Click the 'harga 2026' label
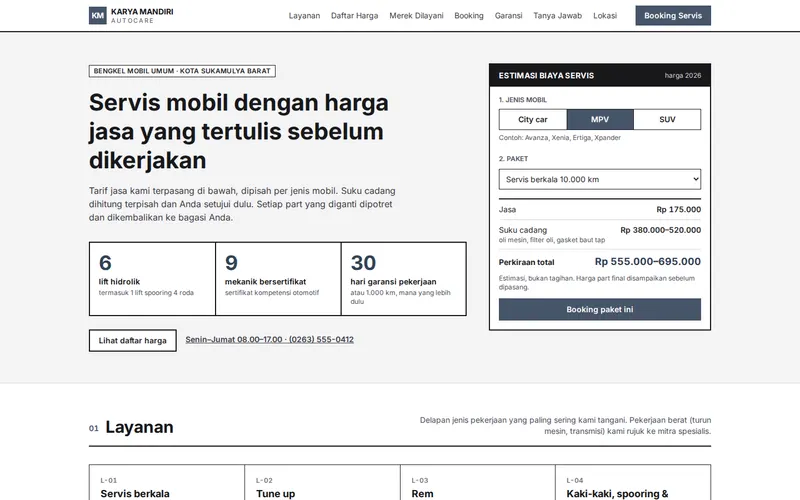The width and height of the screenshot is (800, 500). 683,76
